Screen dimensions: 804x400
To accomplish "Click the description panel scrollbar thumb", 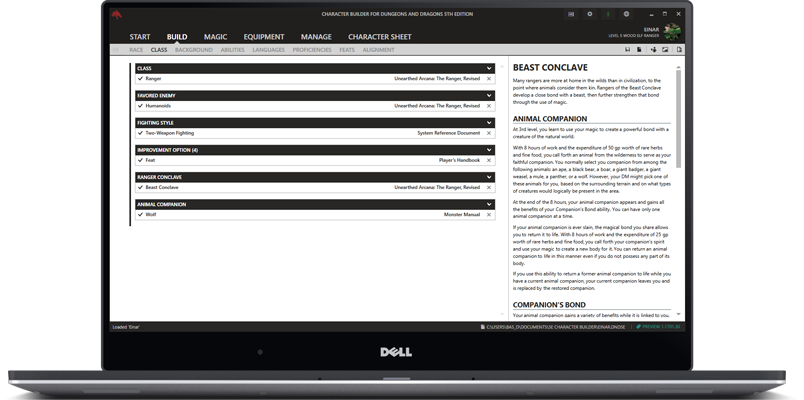I will pos(678,119).
